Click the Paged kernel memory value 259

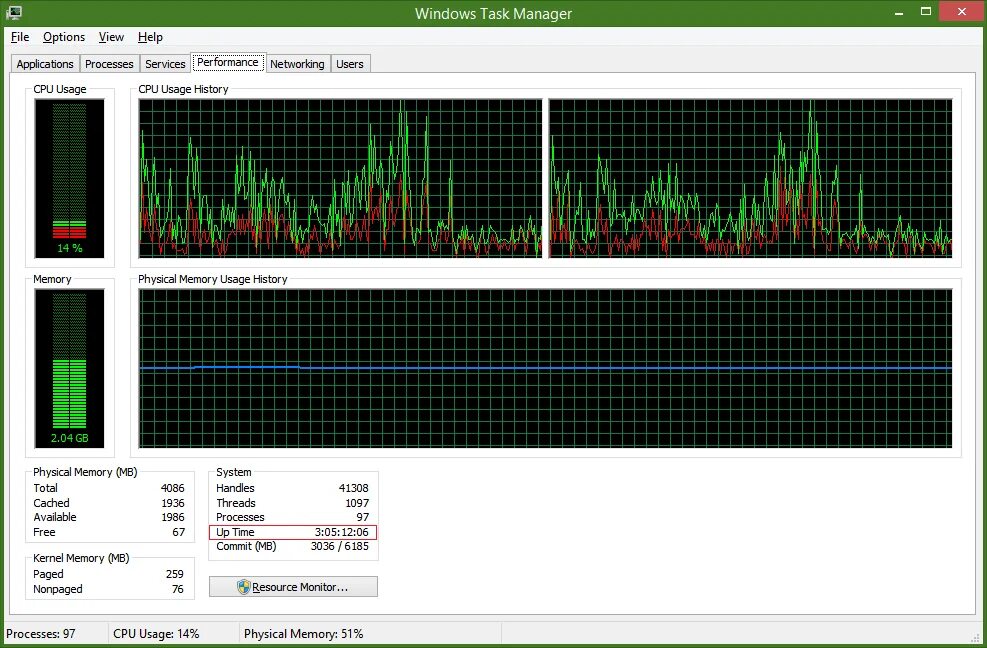click(174, 574)
